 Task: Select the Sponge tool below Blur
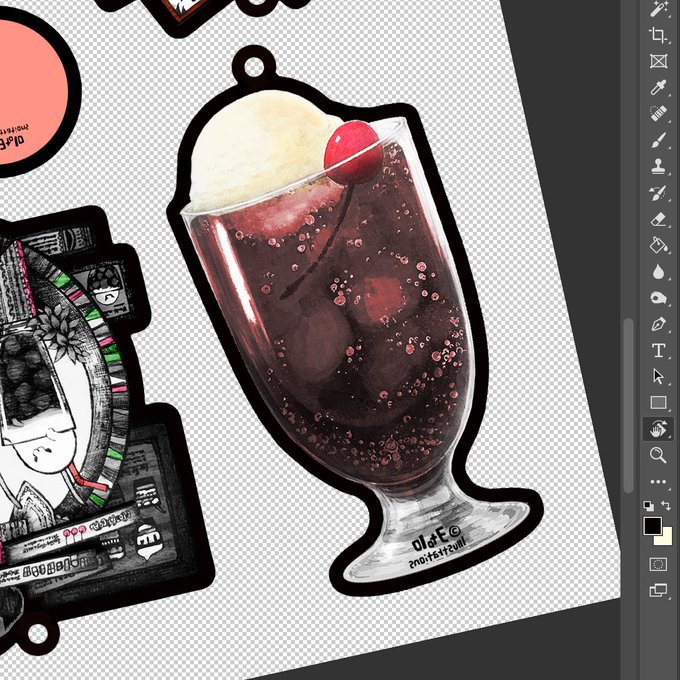(658, 298)
